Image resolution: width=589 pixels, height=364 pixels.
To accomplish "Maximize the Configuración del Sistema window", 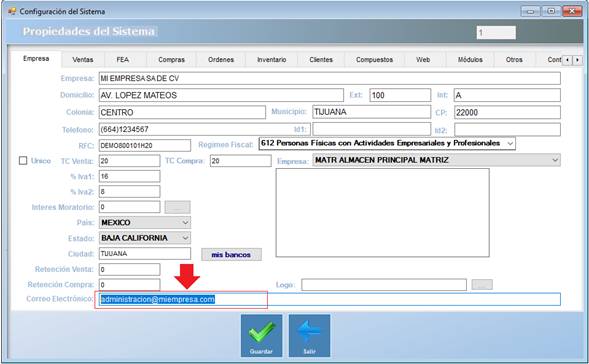I will (x=551, y=11).
